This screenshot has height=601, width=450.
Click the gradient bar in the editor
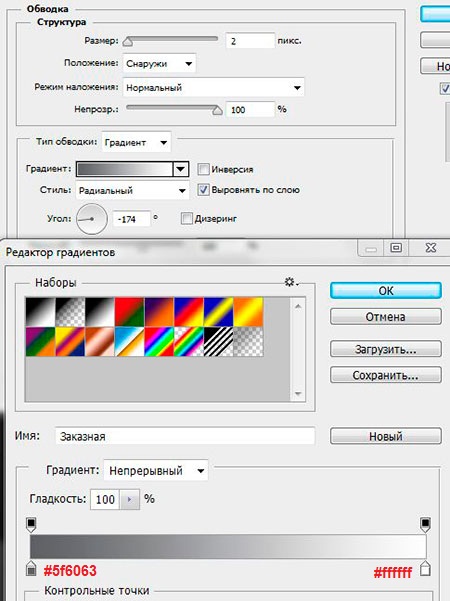(228, 547)
